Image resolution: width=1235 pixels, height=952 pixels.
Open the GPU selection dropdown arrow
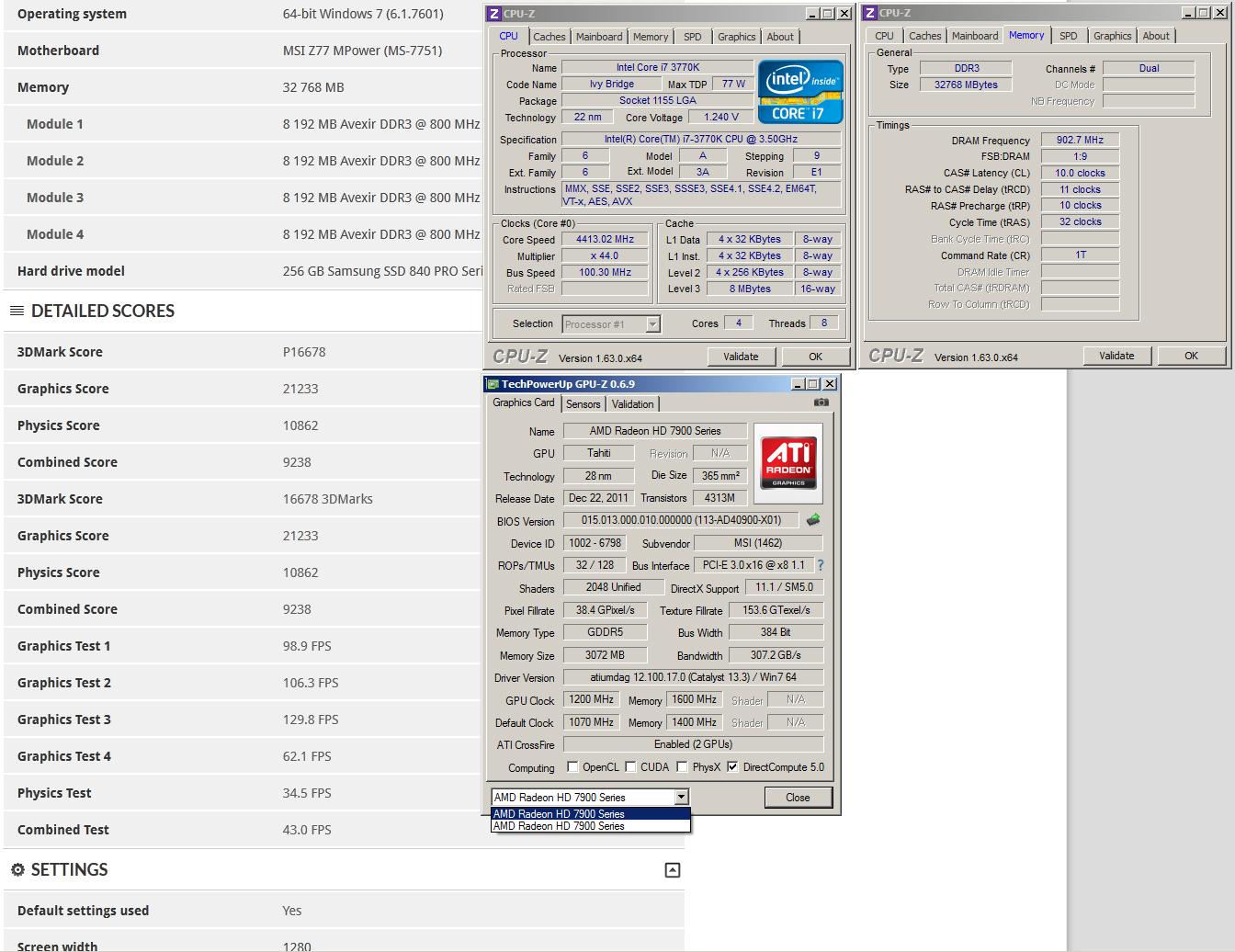pyautogui.click(x=681, y=798)
